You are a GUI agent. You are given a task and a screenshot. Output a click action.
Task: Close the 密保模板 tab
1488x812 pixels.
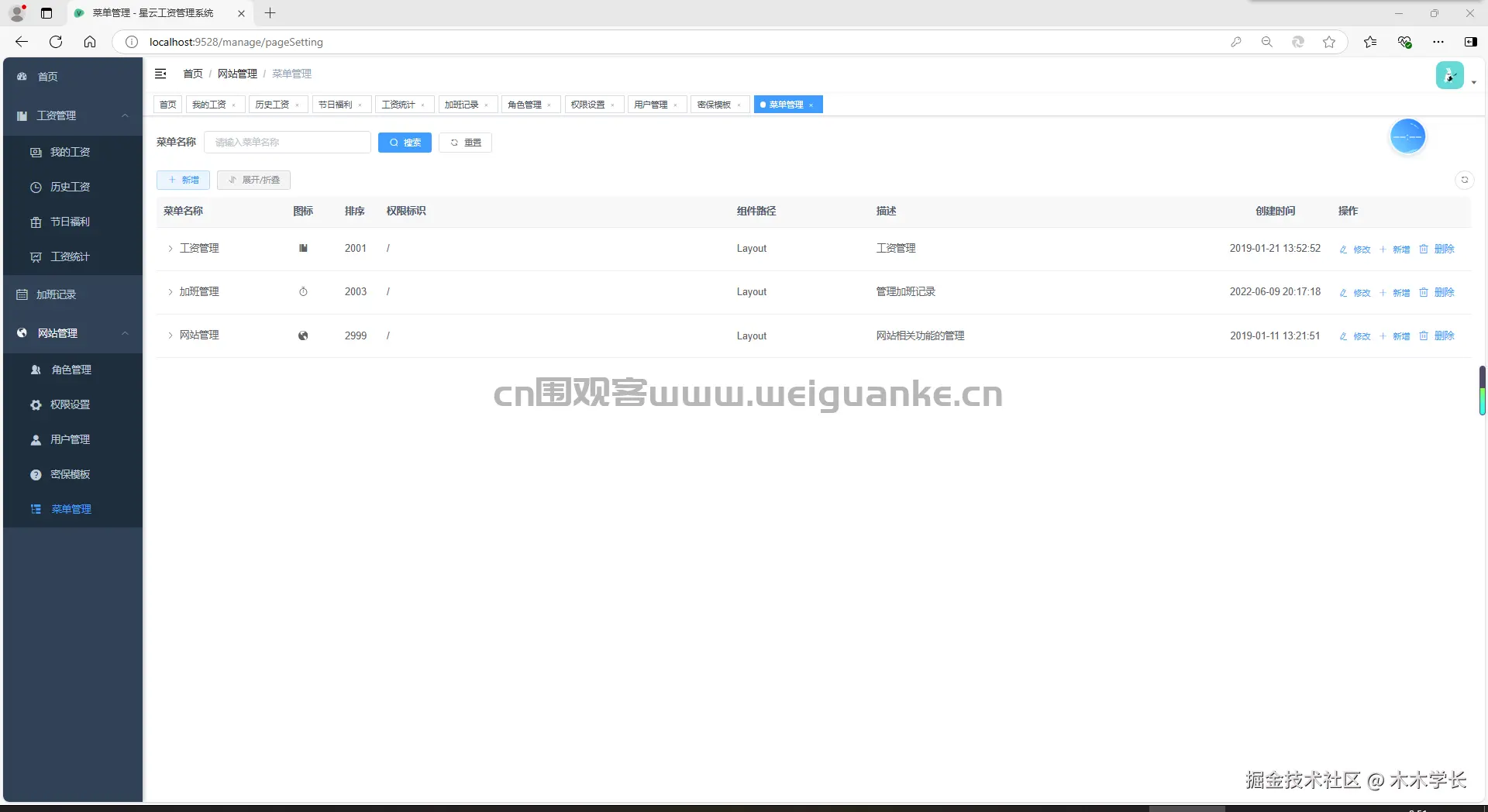point(739,105)
